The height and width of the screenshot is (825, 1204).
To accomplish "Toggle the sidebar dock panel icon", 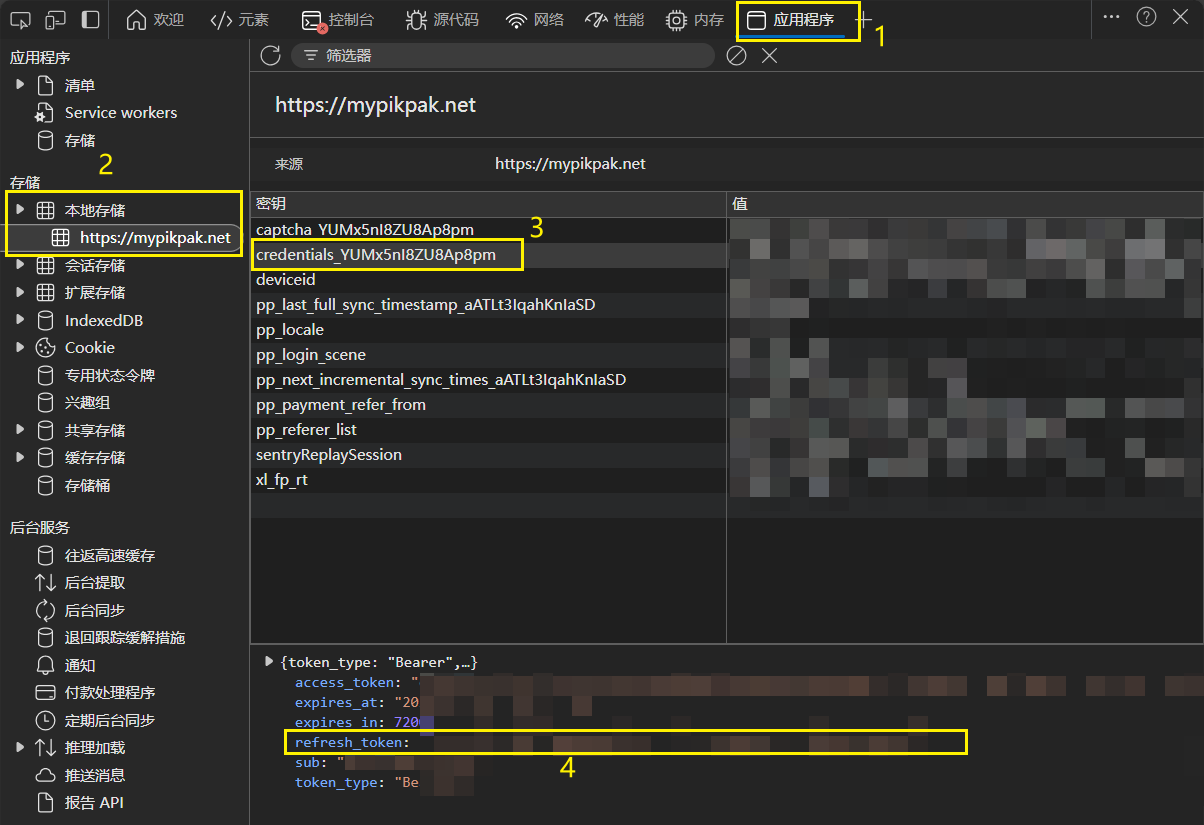I will coord(90,19).
